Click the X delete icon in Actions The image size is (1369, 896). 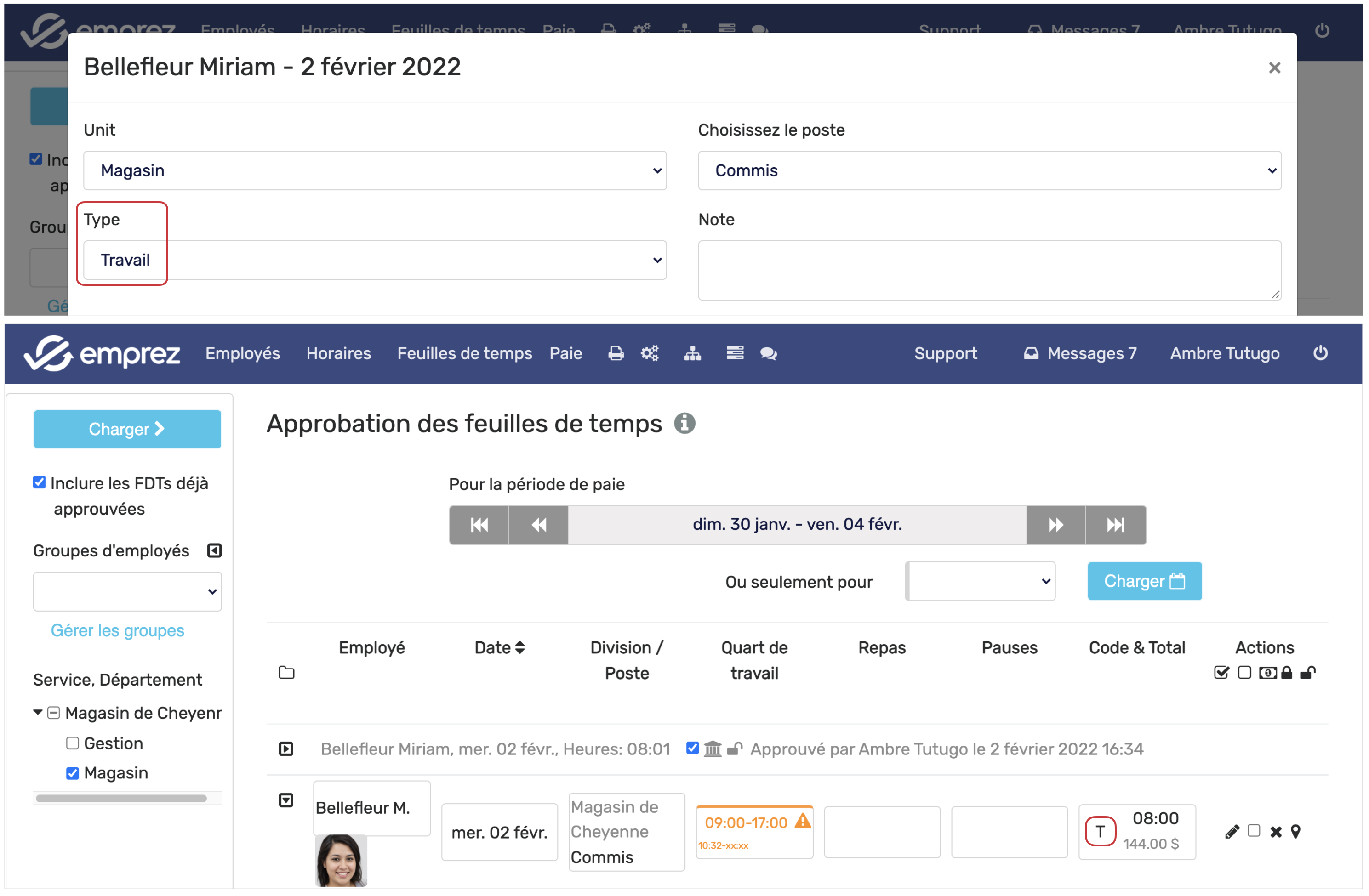[x=1276, y=832]
